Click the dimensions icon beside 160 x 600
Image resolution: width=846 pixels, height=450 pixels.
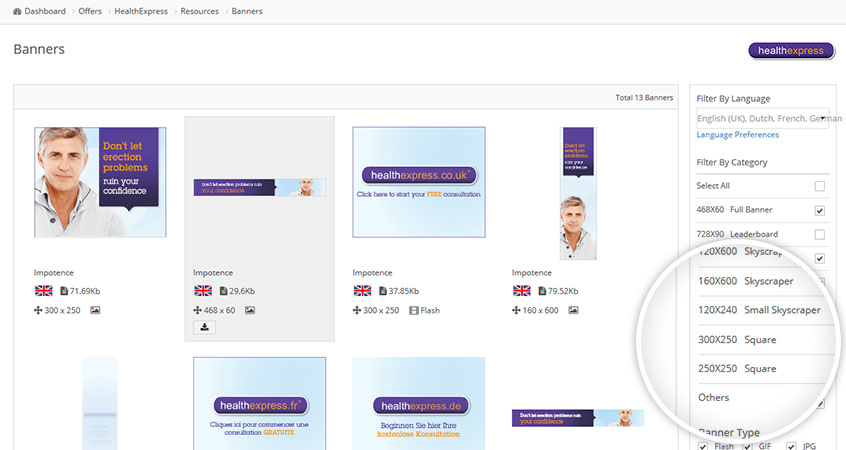point(517,311)
